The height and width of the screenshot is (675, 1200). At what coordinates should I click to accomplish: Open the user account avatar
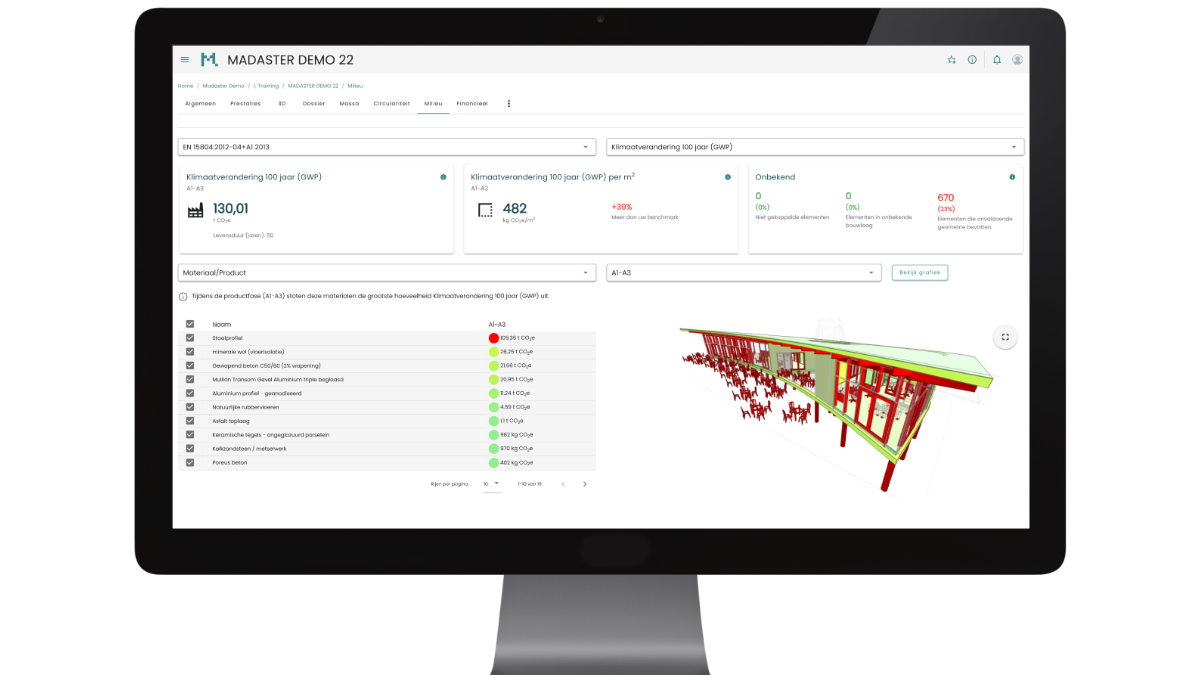(x=1017, y=60)
